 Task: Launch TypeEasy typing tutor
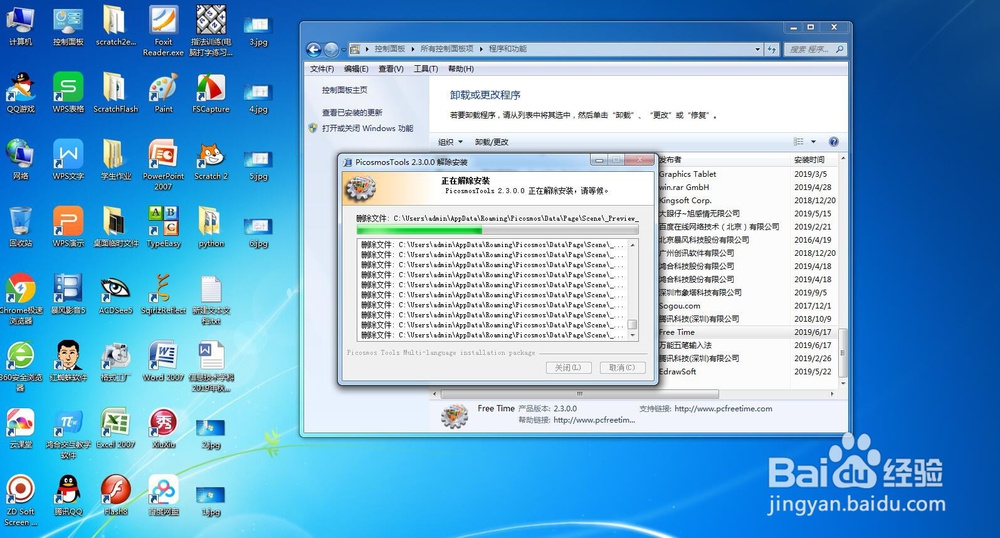point(163,227)
